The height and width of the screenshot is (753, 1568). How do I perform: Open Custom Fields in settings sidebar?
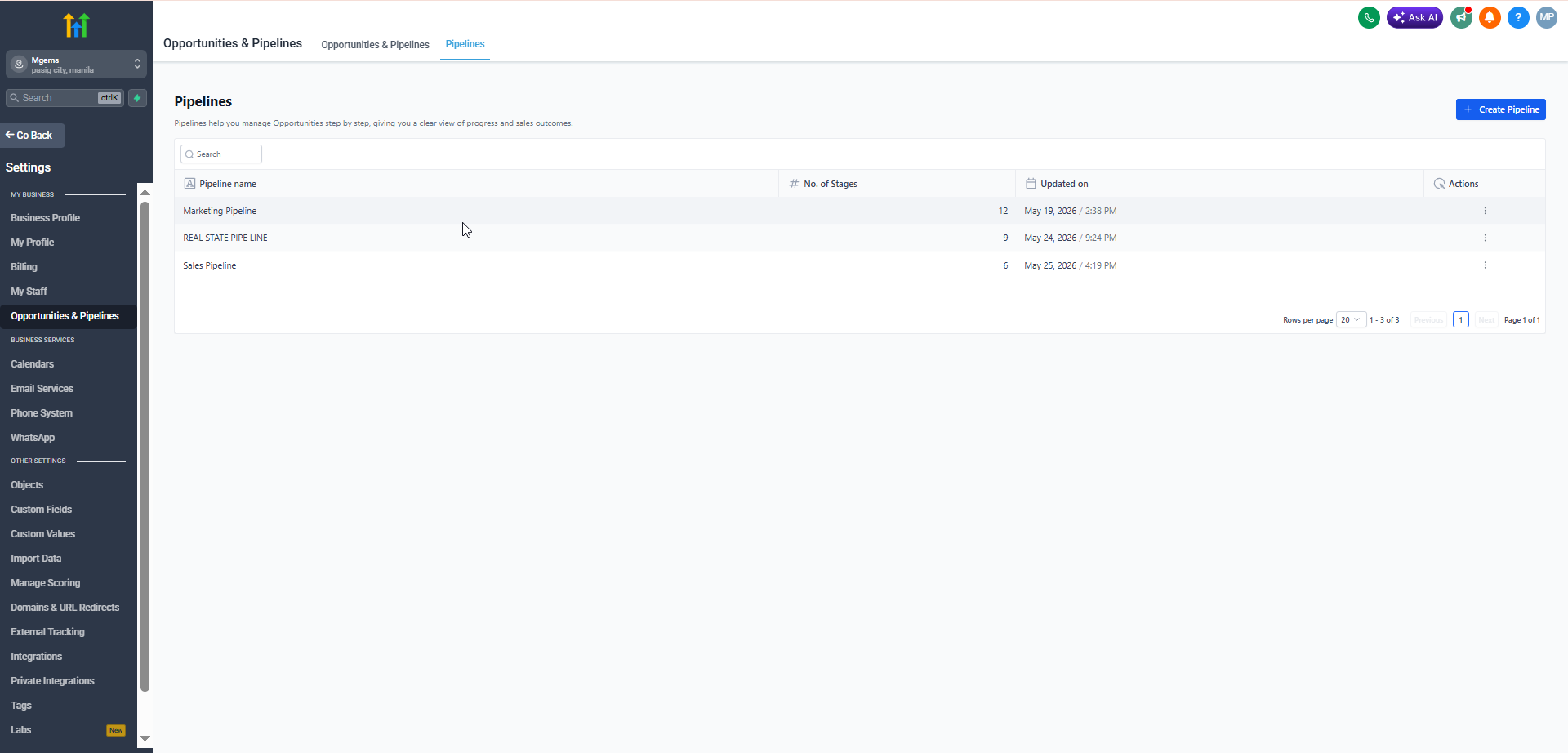pyautogui.click(x=42, y=510)
